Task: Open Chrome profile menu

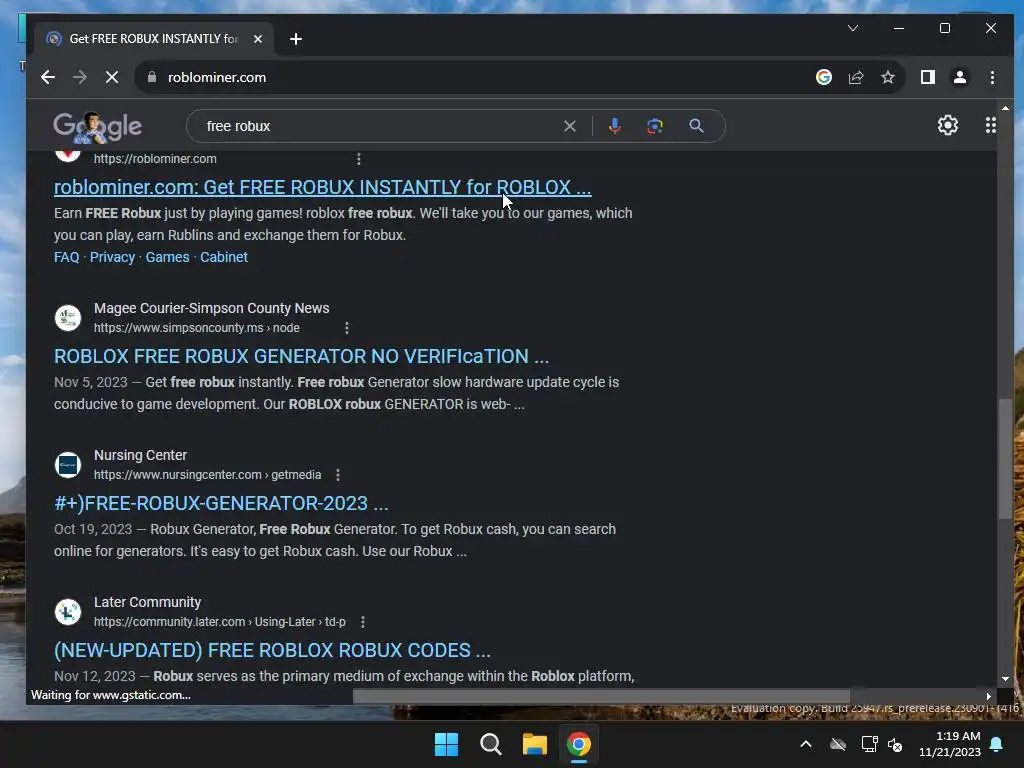Action: 959,77
